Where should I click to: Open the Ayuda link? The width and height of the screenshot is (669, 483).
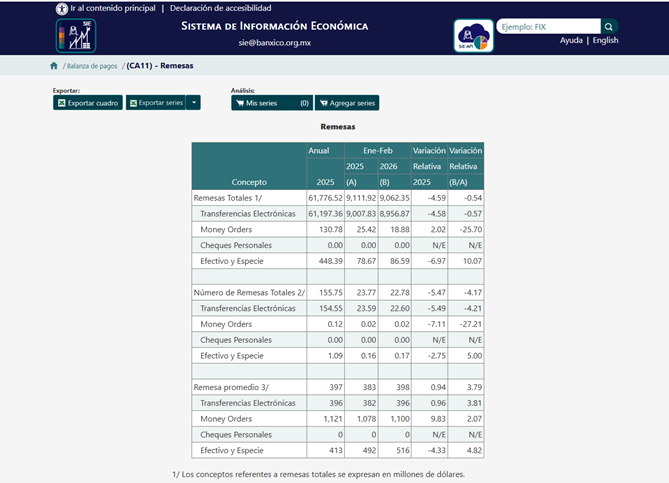(x=571, y=41)
